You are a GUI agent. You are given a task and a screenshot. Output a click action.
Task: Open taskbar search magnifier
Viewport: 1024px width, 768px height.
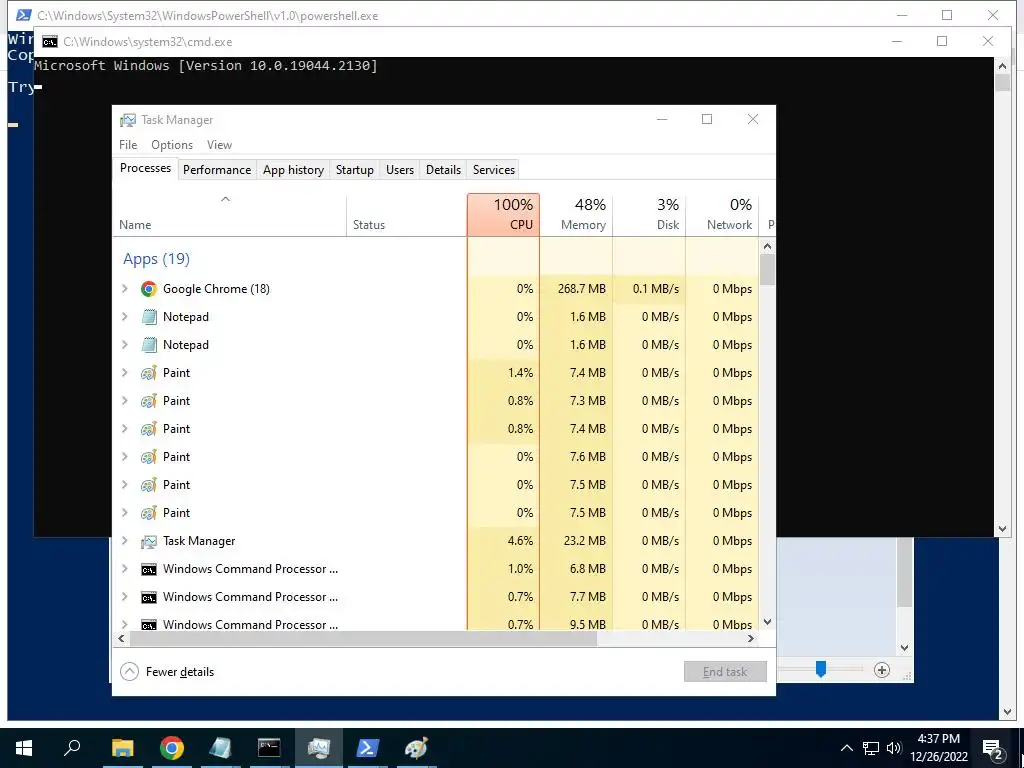pos(72,748)
